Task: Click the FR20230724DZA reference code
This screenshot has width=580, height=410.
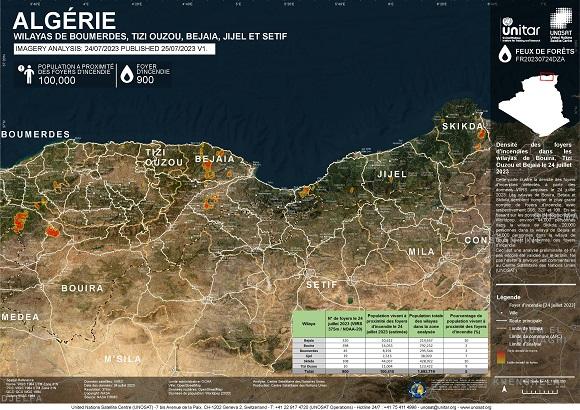Action: point(540,59)
